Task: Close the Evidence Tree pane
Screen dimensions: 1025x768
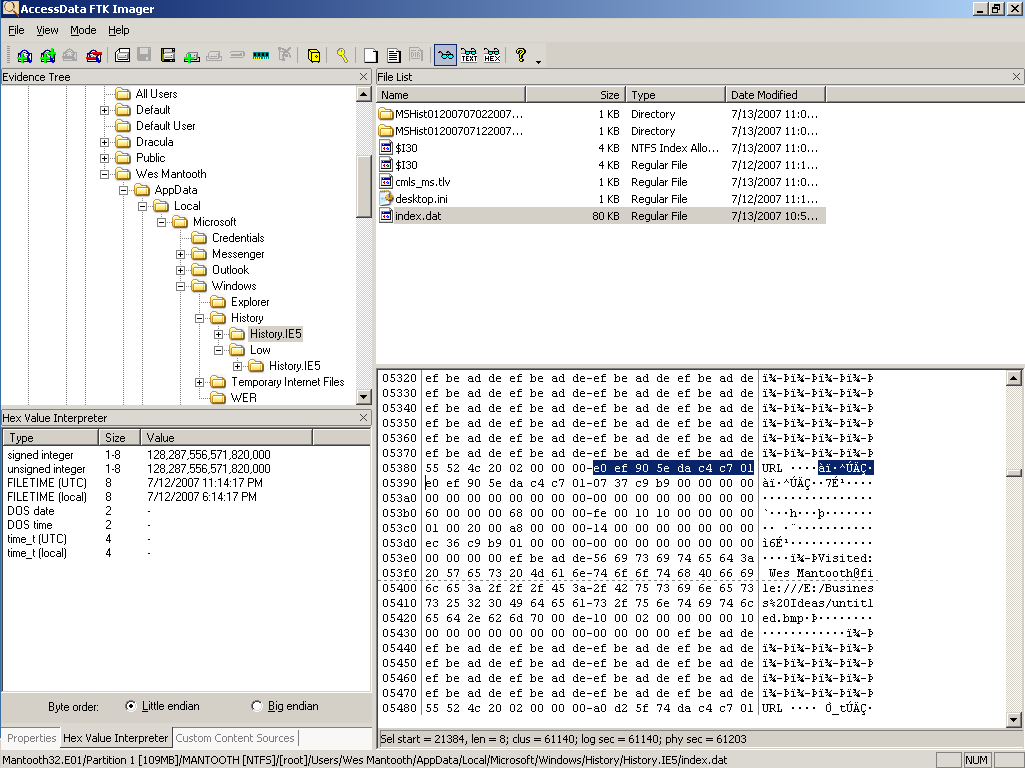Action: click(x=363, y=76)
